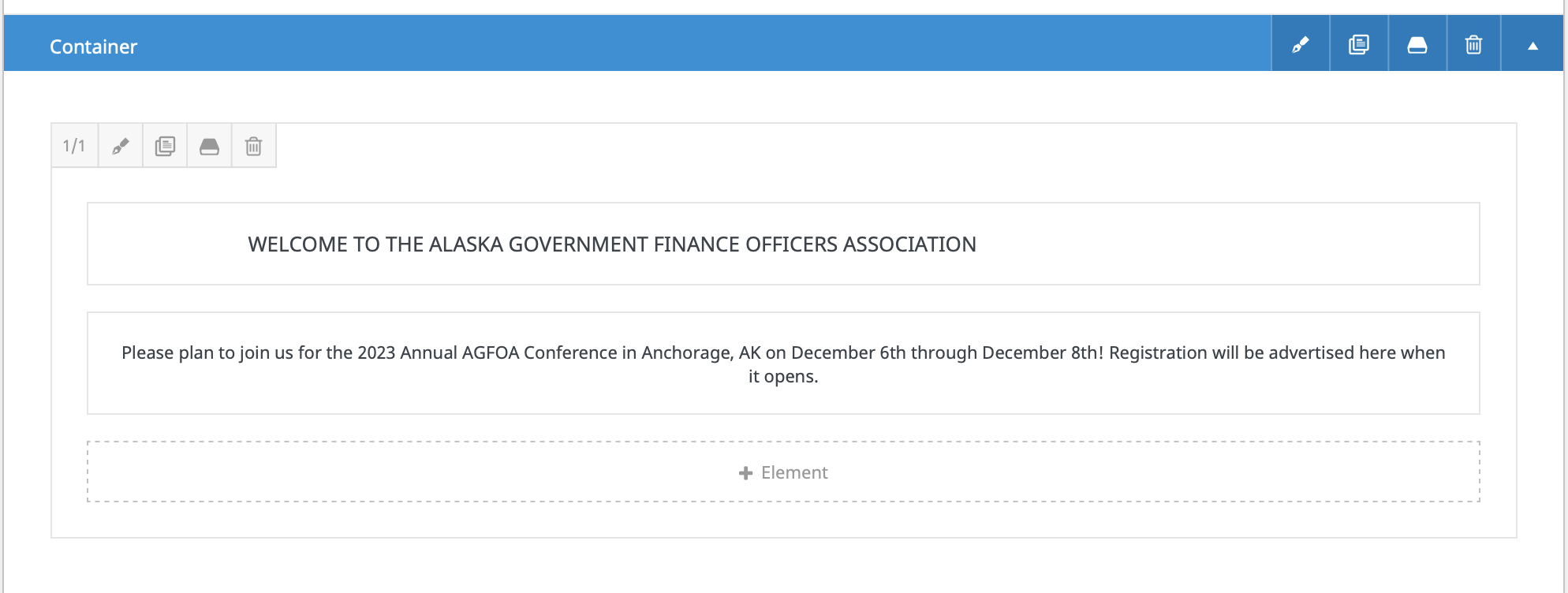Save the Container to the library
The width and height of the screenshot is (1568, 593).
[1417, 45]
